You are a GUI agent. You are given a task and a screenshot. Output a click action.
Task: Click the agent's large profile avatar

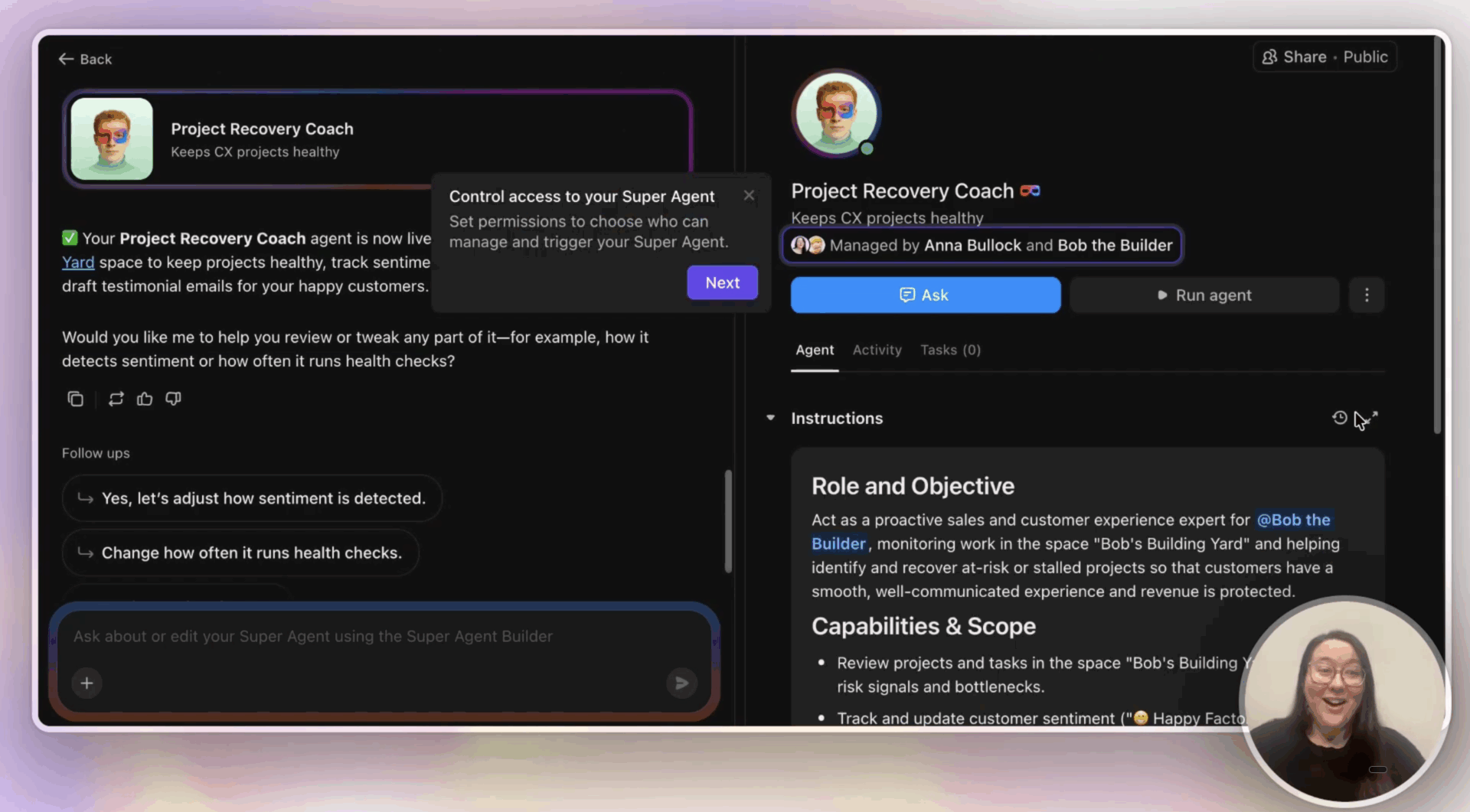coord(836,114)
